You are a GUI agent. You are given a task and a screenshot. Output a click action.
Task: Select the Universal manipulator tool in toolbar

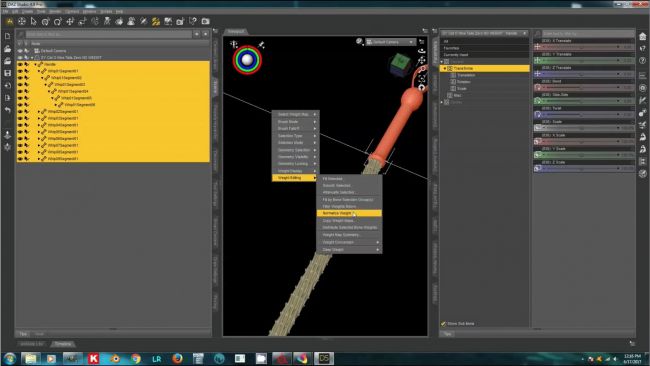click(22, 21)
